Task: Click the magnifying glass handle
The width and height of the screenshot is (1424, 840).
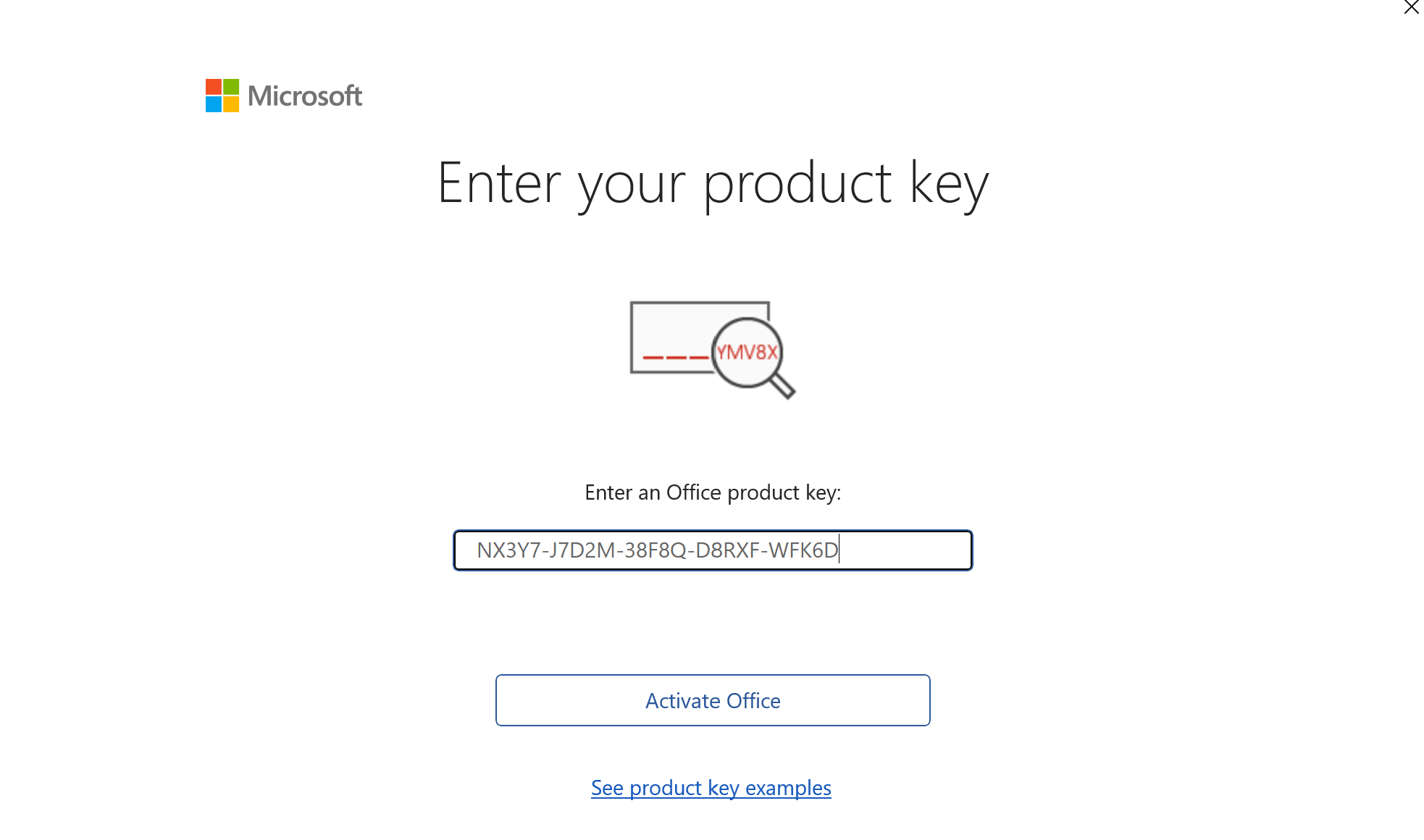Action: coord(782,385)
